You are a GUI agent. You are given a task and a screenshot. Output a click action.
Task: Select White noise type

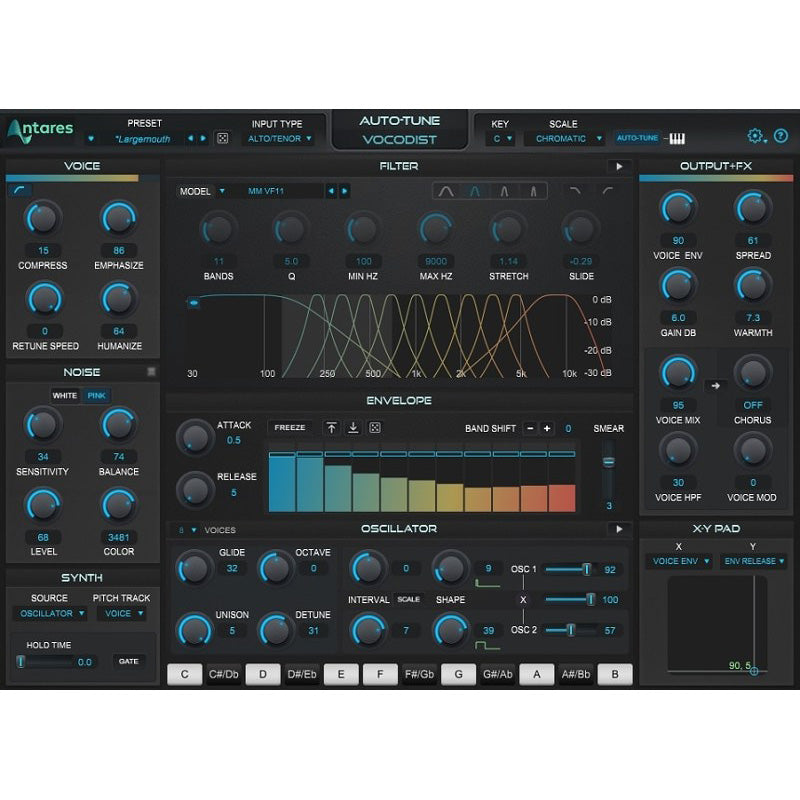[65, 395]
